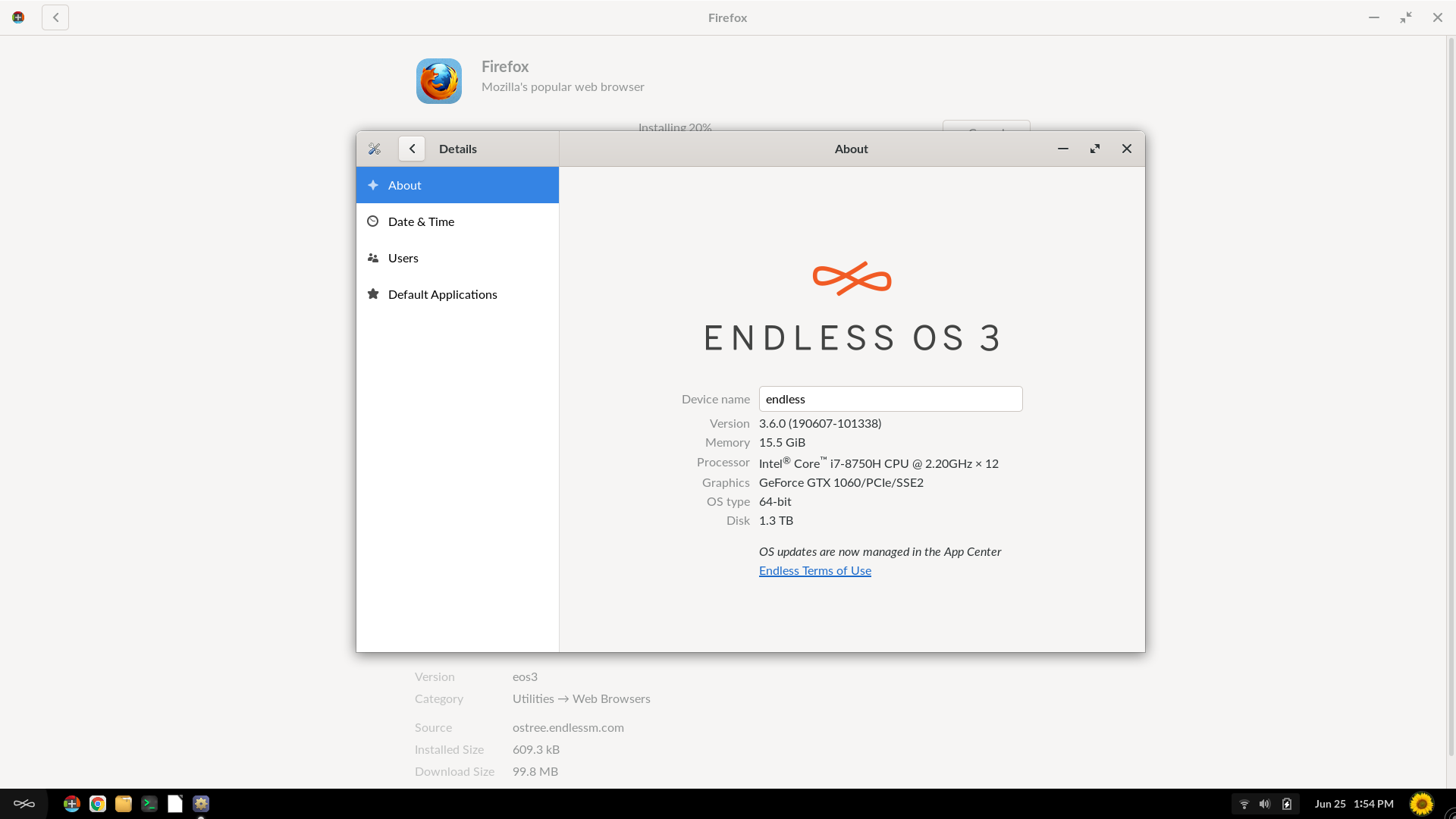Screen dimensions: 1456x819
Task: Open Default Applications settings
Action: click(457, 294)
